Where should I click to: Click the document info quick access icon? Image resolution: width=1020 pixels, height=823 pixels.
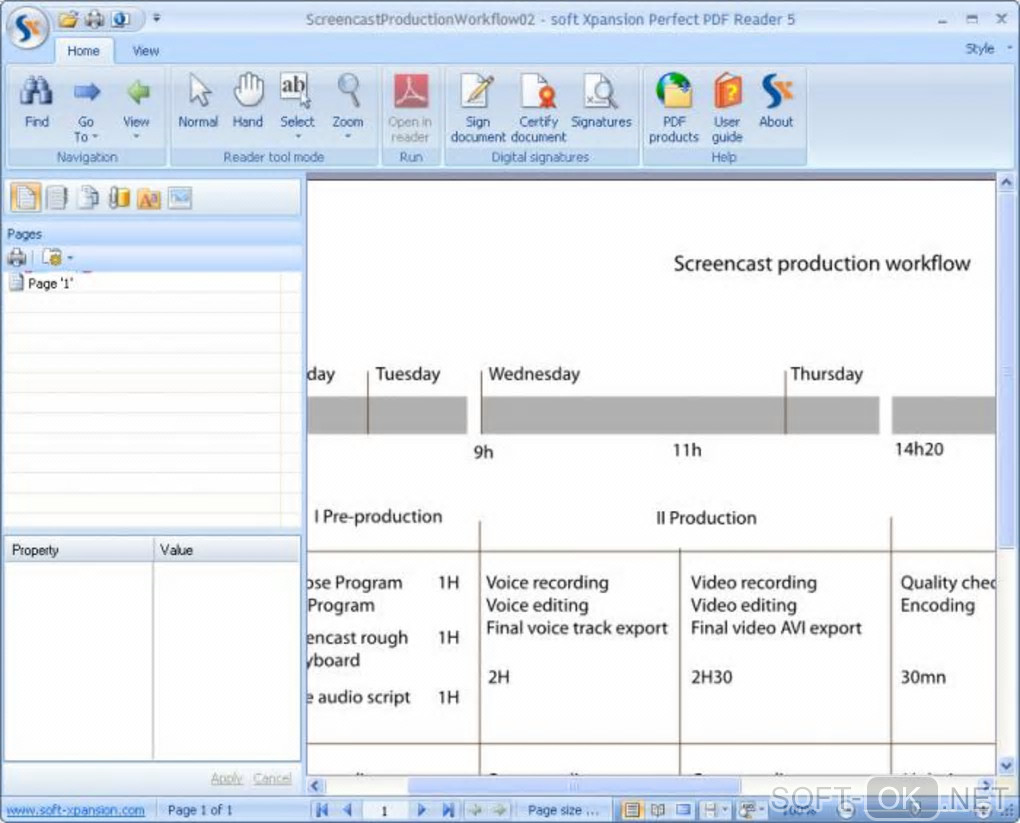pos(120,20)
